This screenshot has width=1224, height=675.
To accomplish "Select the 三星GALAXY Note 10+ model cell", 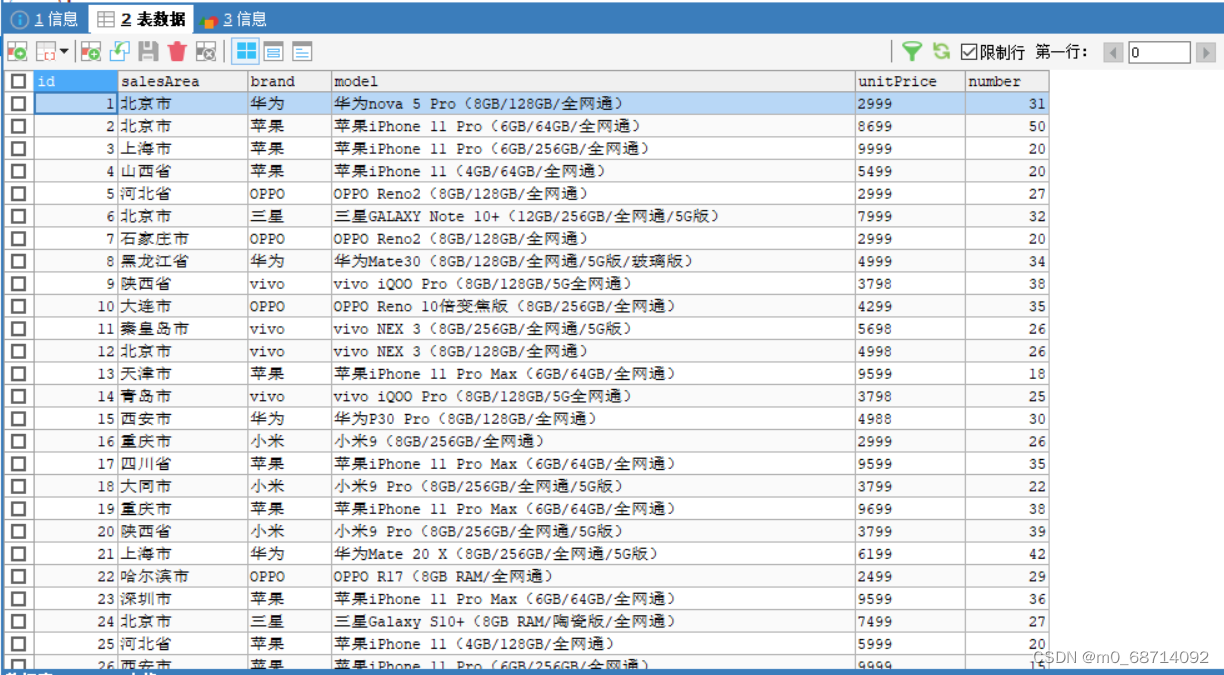I will click(x=593, y=216).
